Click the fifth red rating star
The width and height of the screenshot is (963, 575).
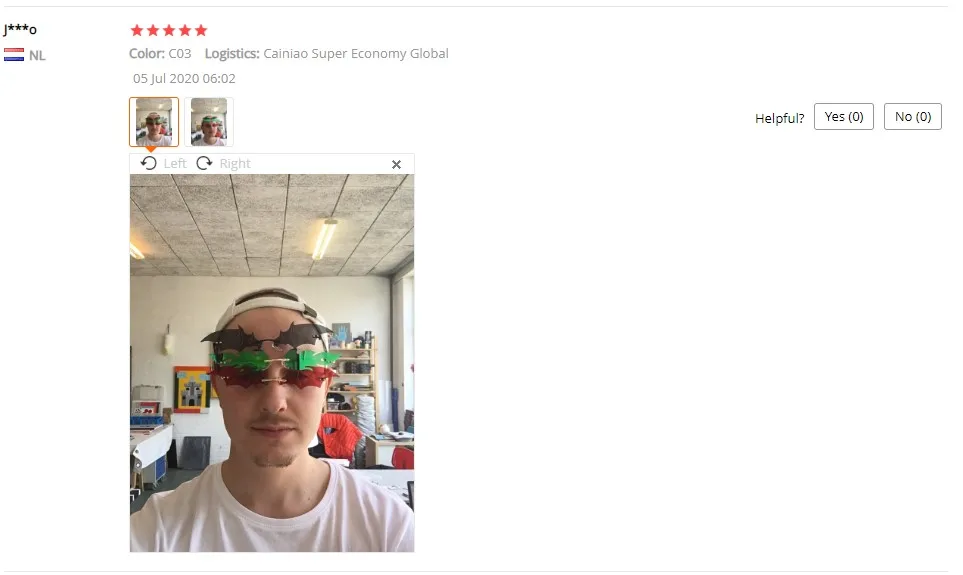point(201,30)
